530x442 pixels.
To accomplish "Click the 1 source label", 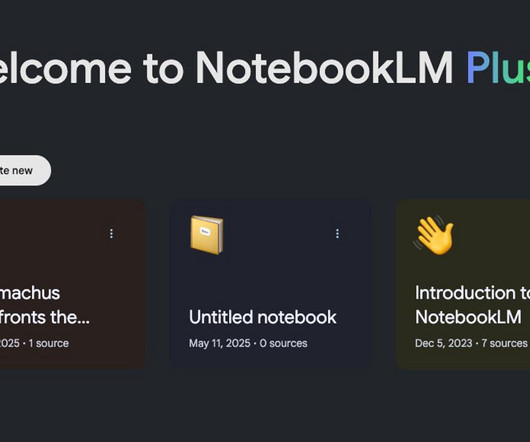I will (x=49, y=343).
